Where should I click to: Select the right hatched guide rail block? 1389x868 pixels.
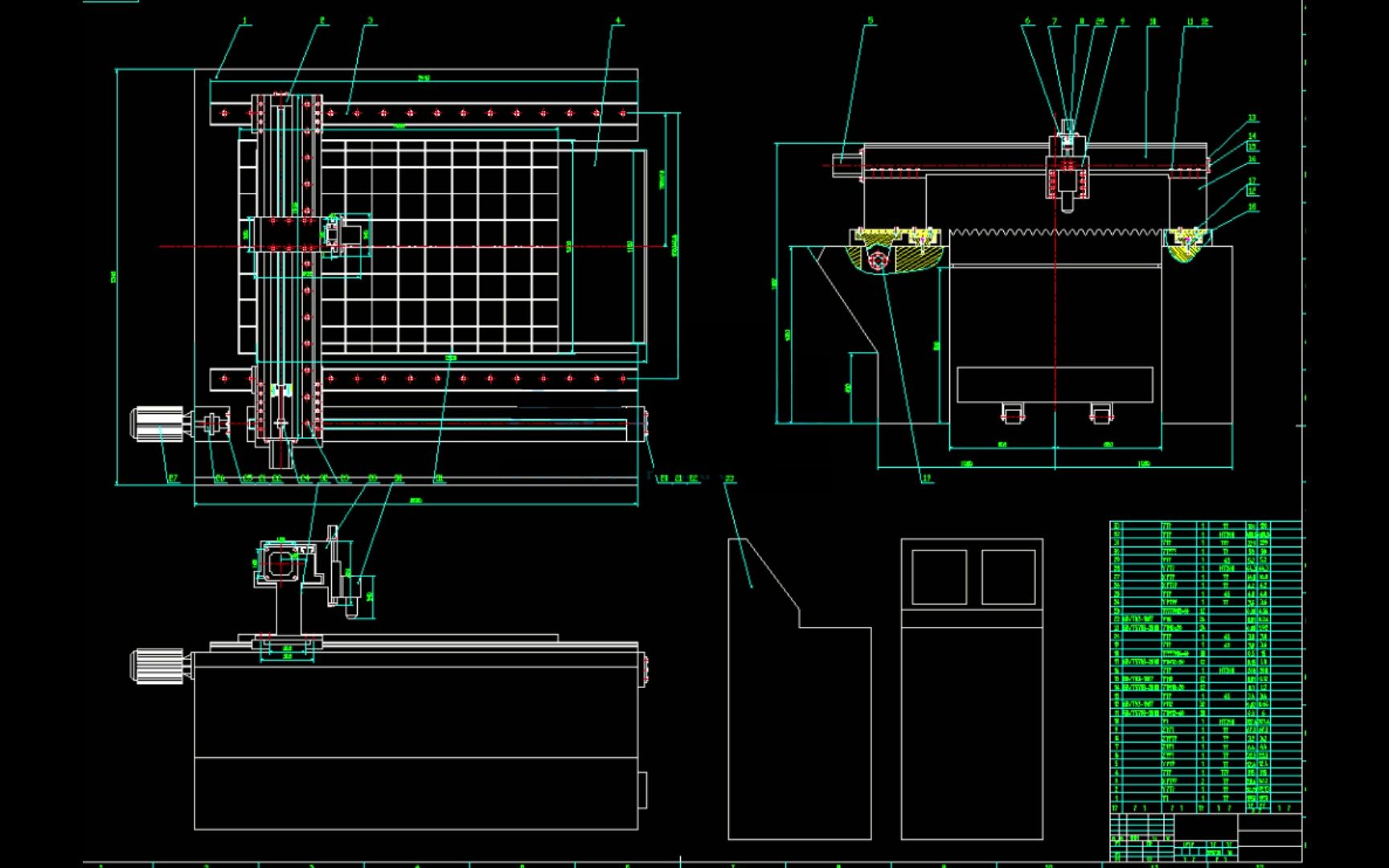(x=1187, y=244)
